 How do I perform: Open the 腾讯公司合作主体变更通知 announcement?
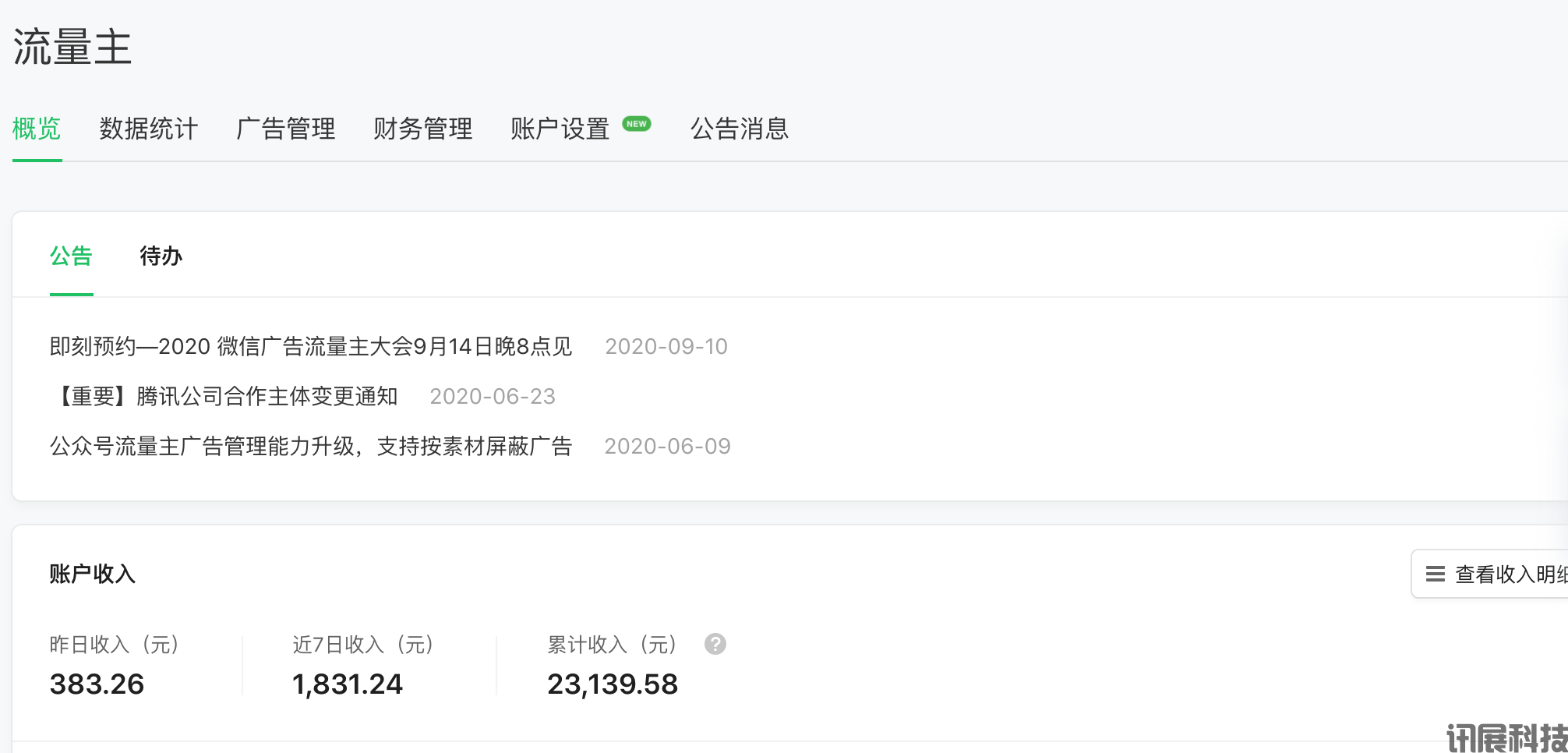coord(224,396)
